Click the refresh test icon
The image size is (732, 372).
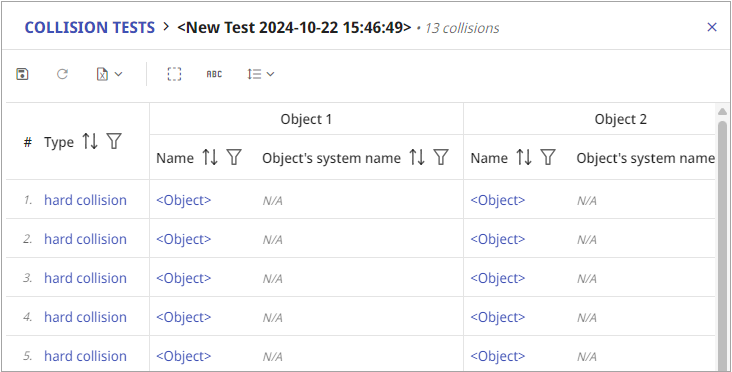tap(62, 74)
